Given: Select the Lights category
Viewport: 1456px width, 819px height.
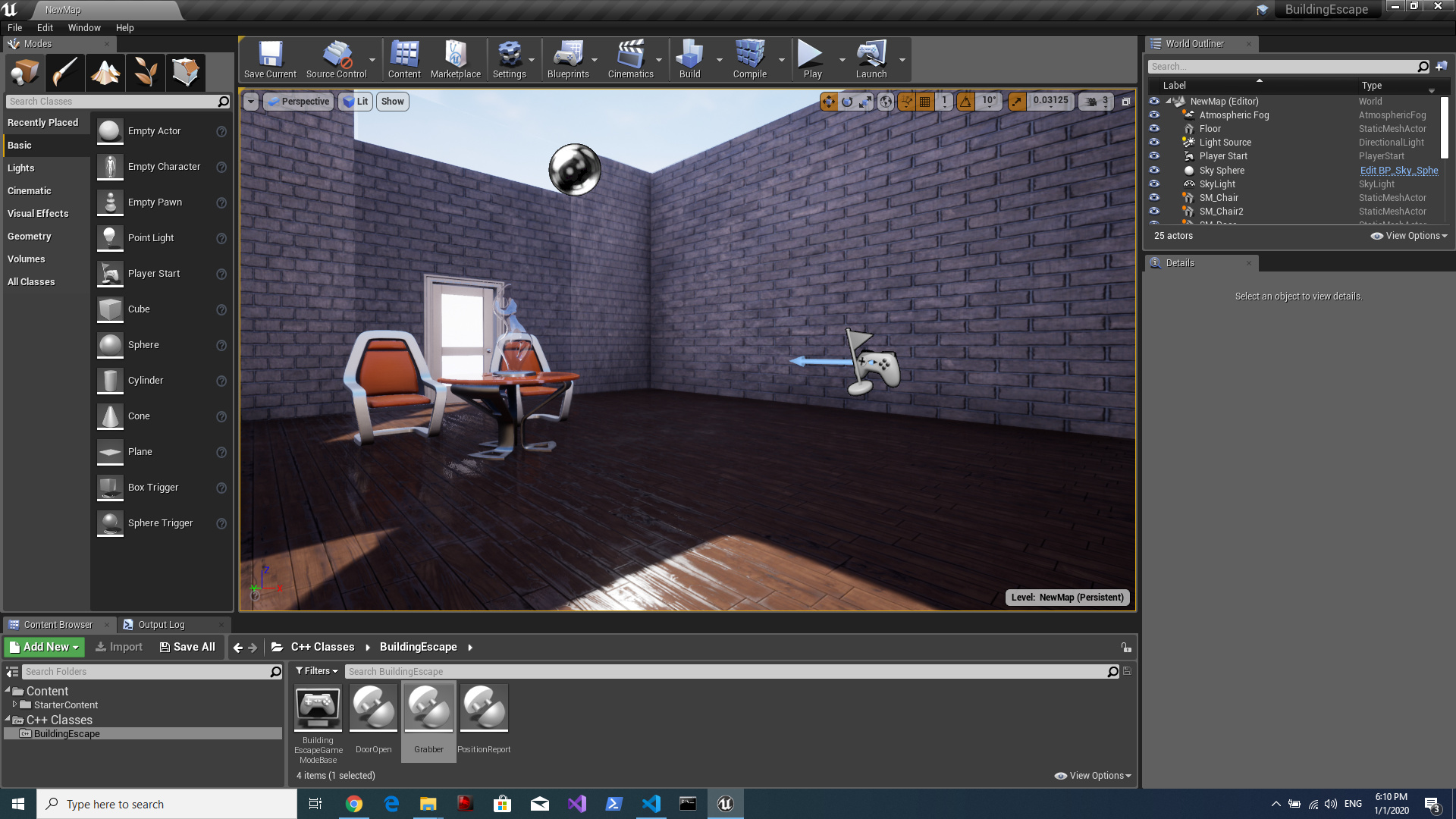Looking at the screenshot, I should [46, 168].
